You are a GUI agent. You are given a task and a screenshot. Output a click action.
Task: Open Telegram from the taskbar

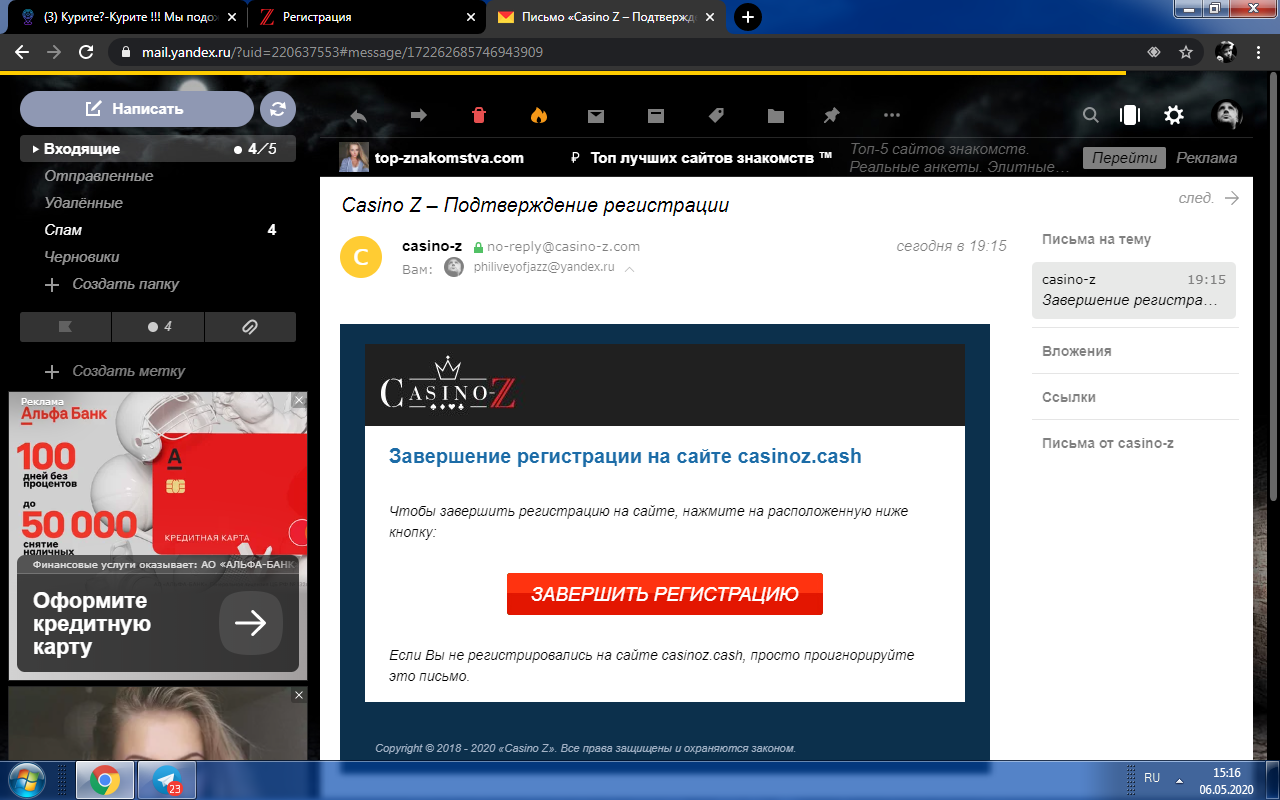(x=167, y=780)
